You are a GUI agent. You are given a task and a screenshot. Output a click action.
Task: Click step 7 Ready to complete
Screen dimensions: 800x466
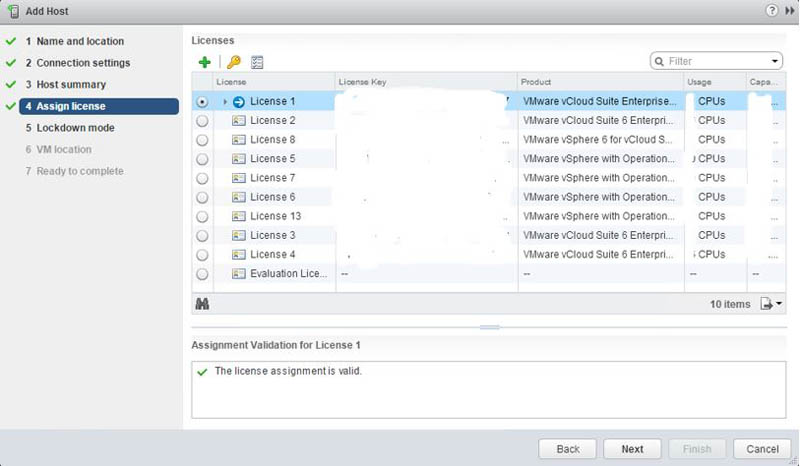[x=74, y=171]
